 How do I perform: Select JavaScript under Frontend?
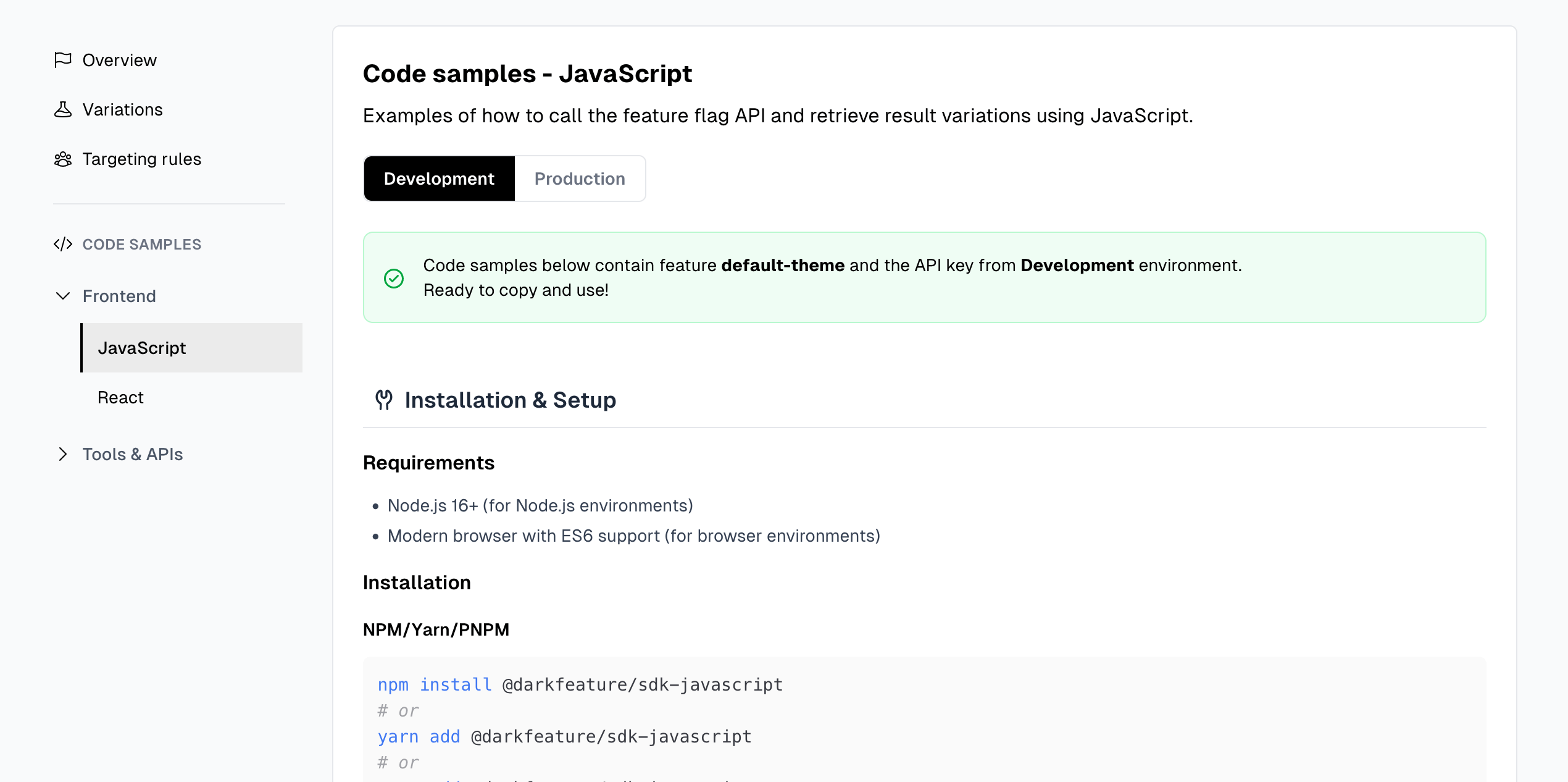[x=191, y=348]
